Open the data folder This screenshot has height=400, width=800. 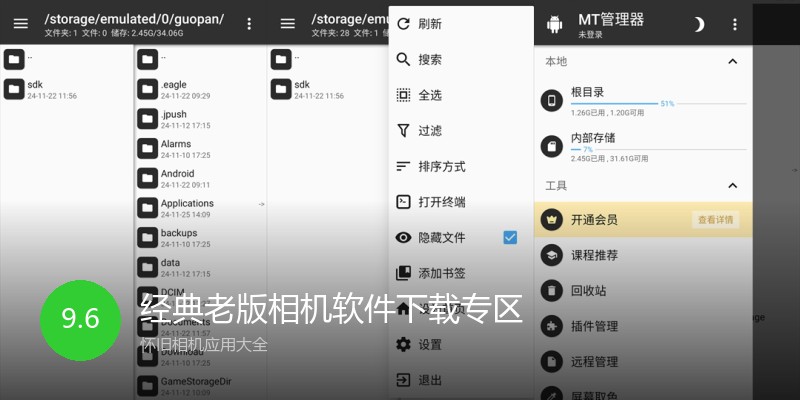[x=200, y=267]
